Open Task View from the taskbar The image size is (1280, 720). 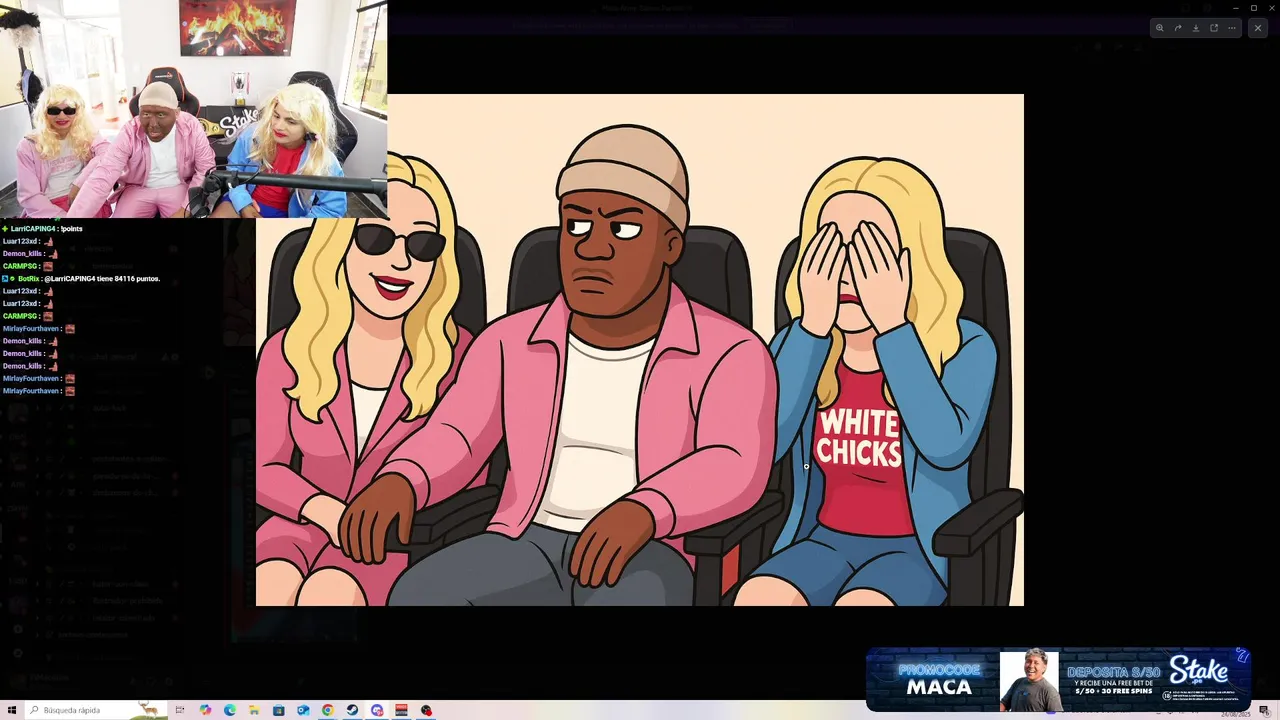180,710
